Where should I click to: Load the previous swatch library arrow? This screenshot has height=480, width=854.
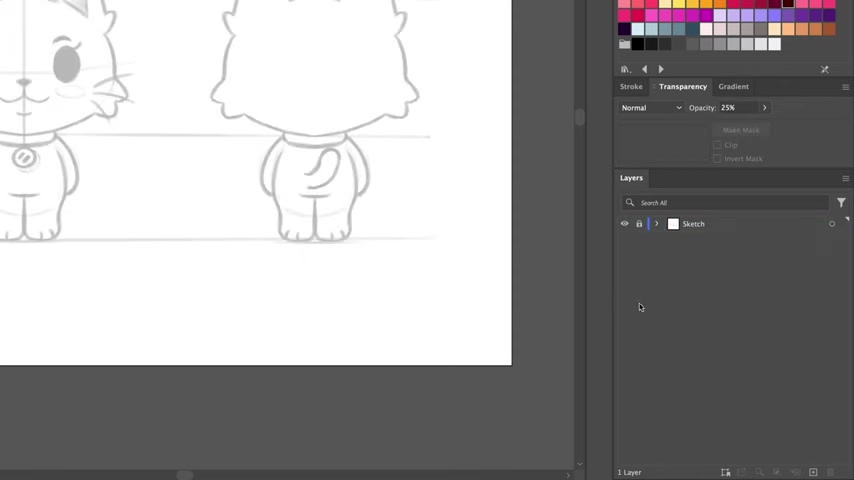645,69
